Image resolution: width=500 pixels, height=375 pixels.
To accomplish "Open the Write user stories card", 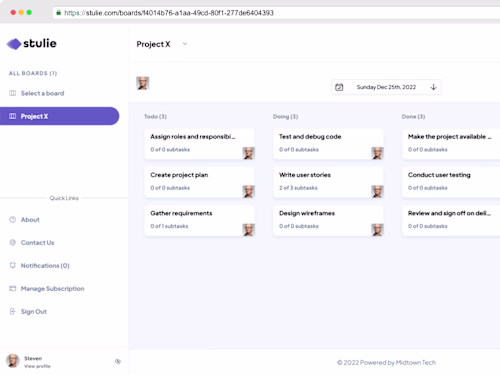I will pos(328,182).
